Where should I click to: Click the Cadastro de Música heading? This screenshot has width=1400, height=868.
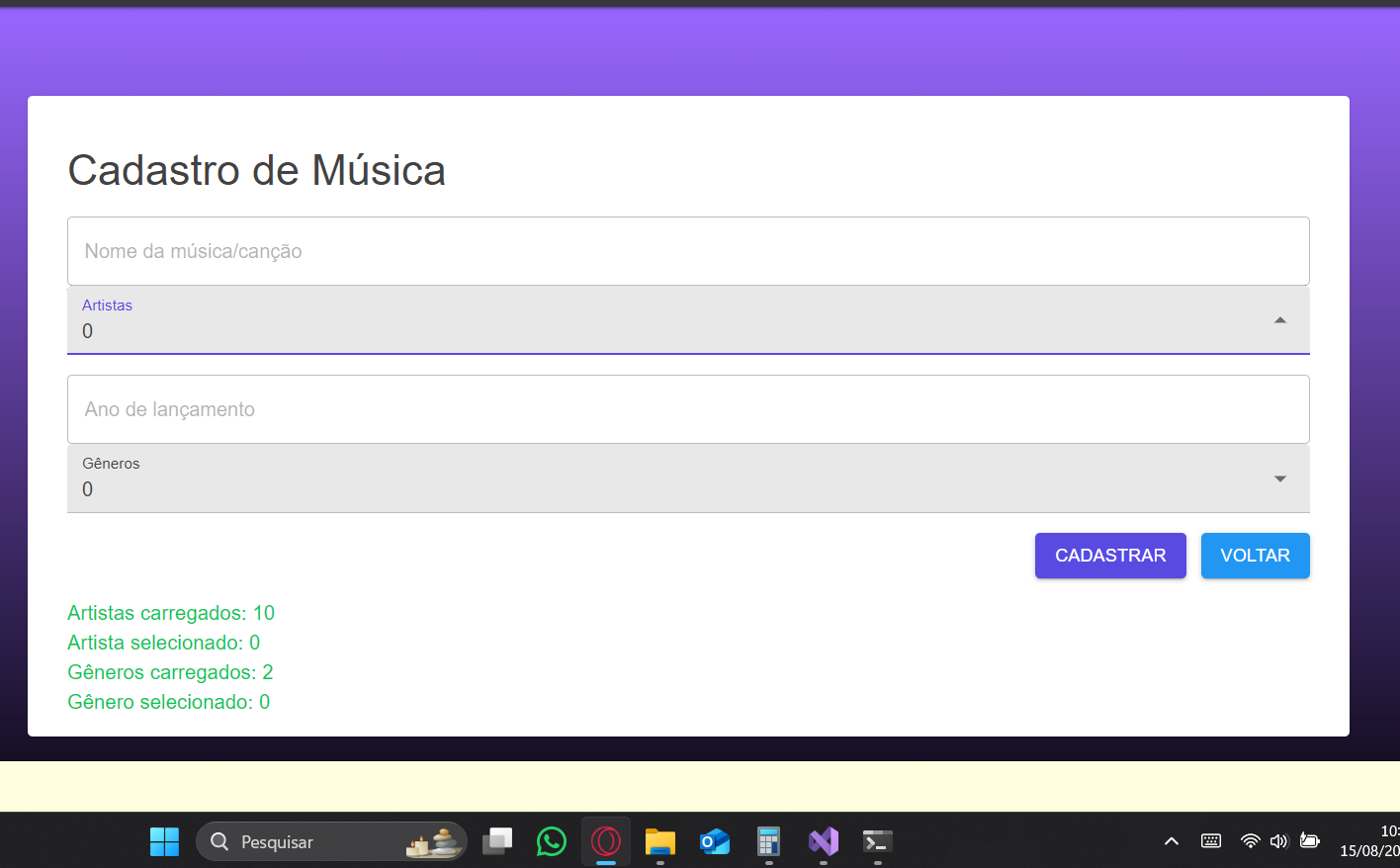[257, 170]
